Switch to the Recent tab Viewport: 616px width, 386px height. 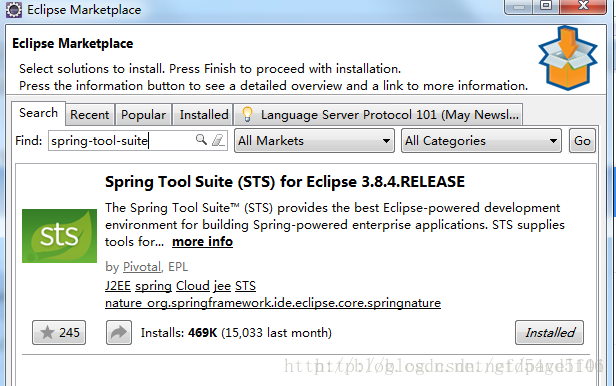coord(90,115)
